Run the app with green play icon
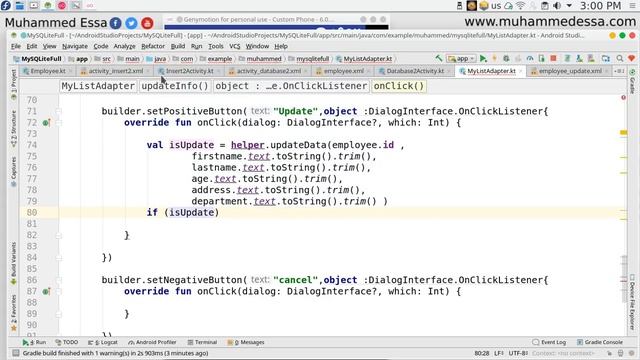 pyautogui.click(x=483, y=58)
